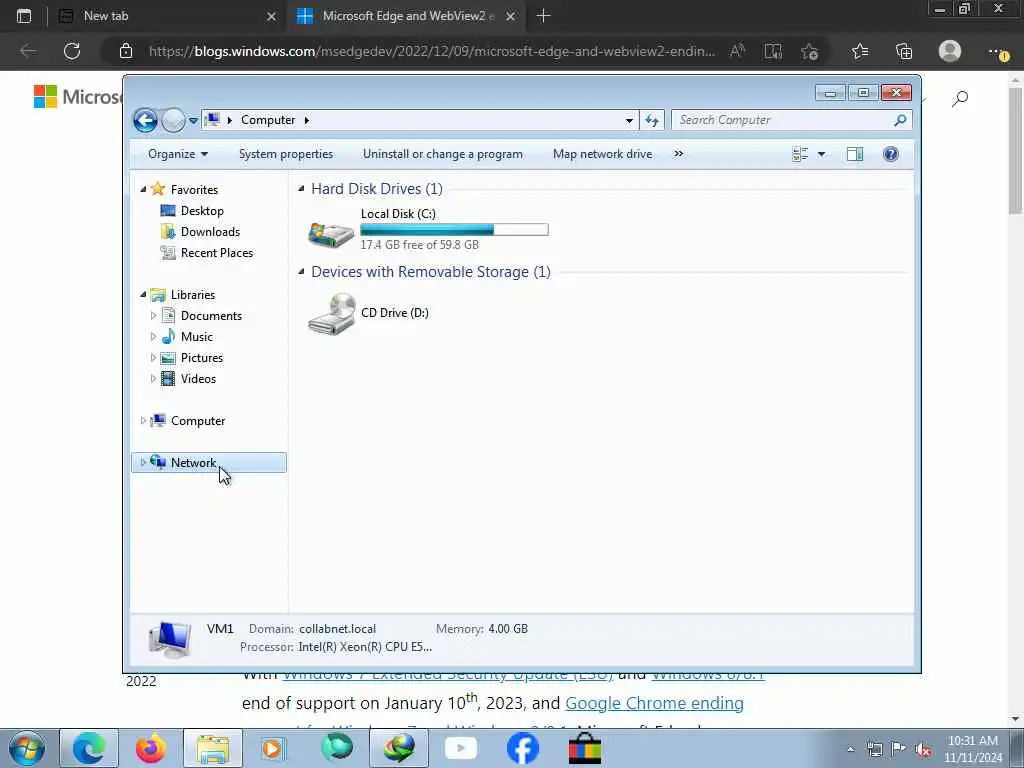Image resolution: width=1024 pixels, height=768 pixels.
Task: Expand the Videos library node
Action: pyautogui.click(x=153, y=379)
